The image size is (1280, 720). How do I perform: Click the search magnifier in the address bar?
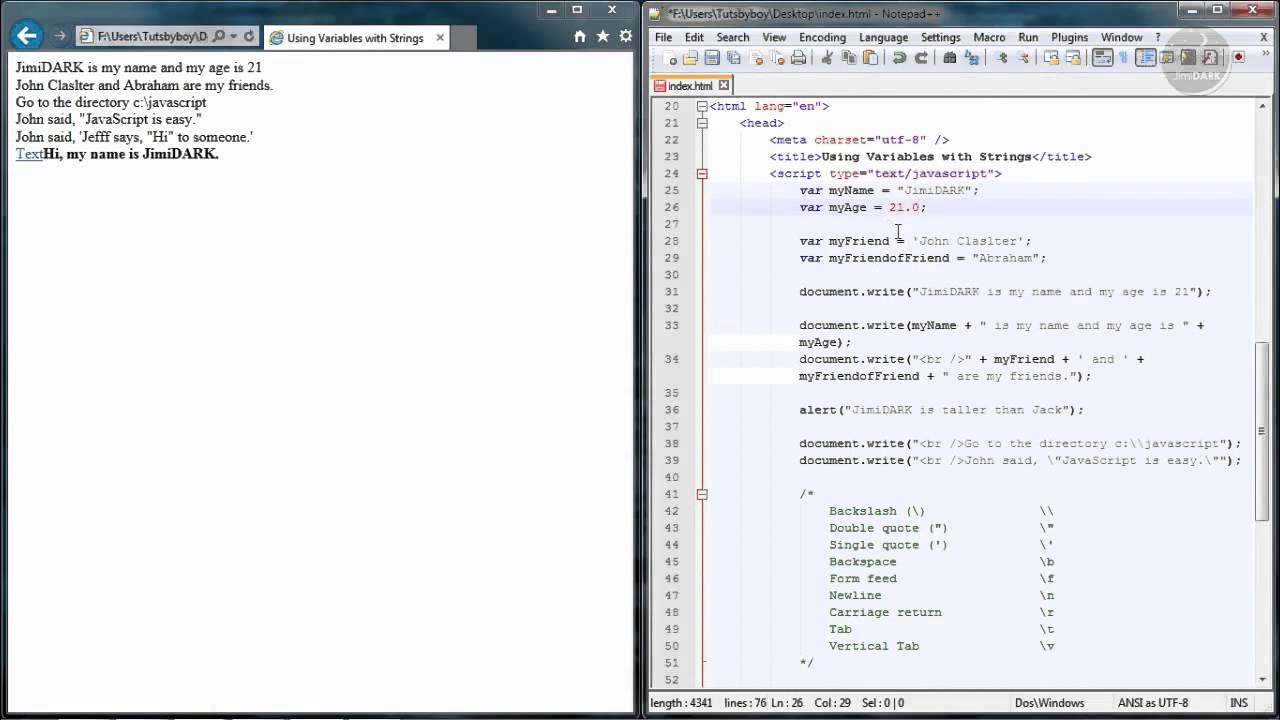pos(219,37)
